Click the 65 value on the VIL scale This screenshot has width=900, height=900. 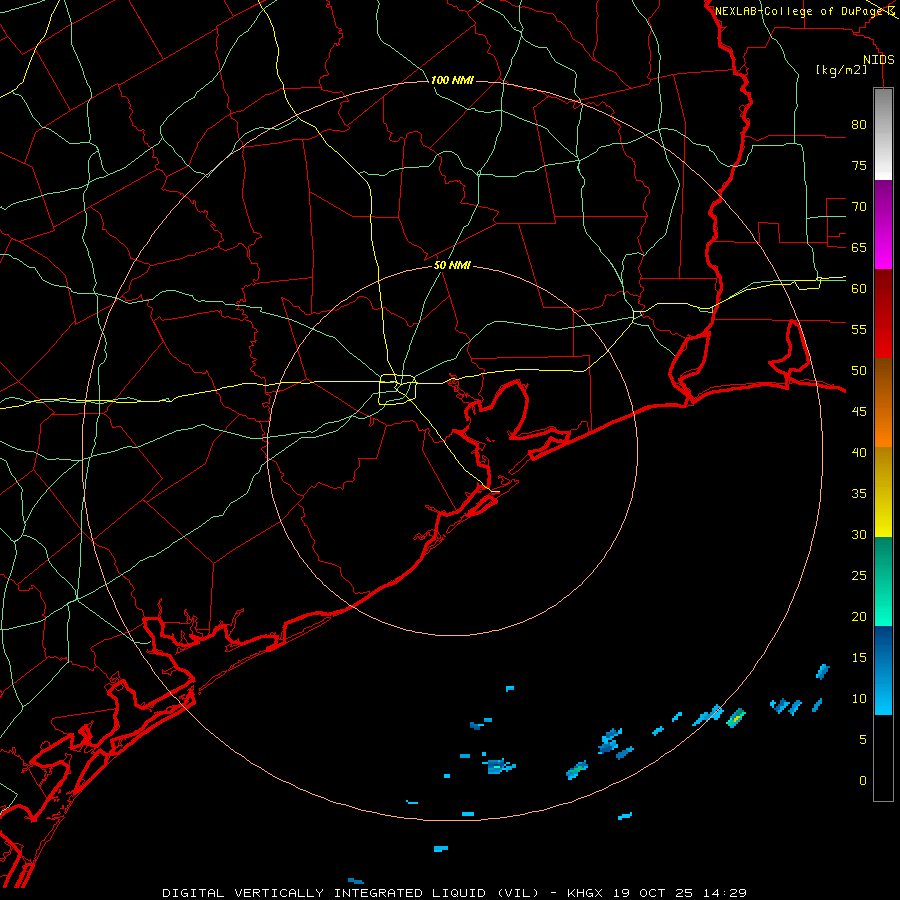click(x=859, y=247)
